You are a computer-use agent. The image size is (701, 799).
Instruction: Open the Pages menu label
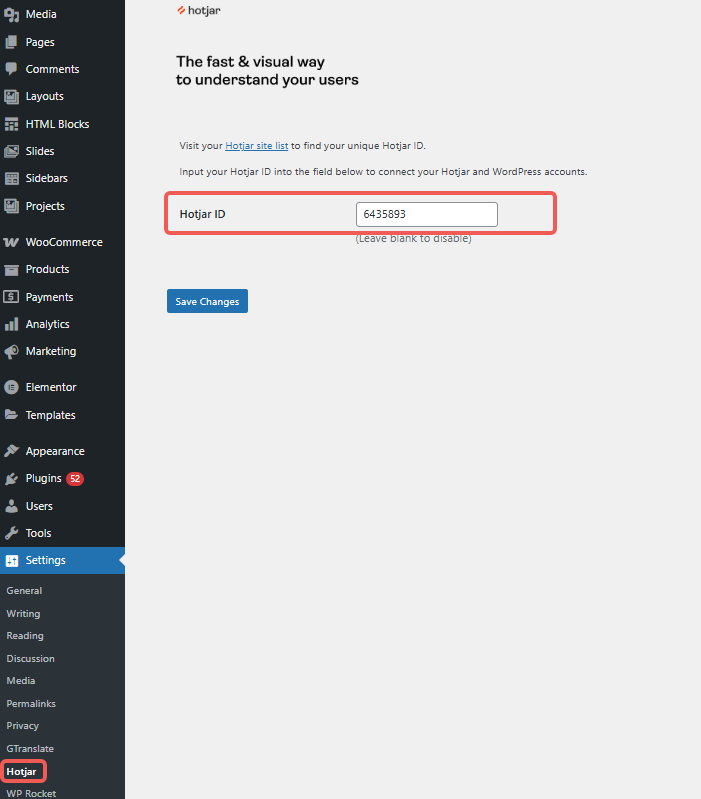40,42
